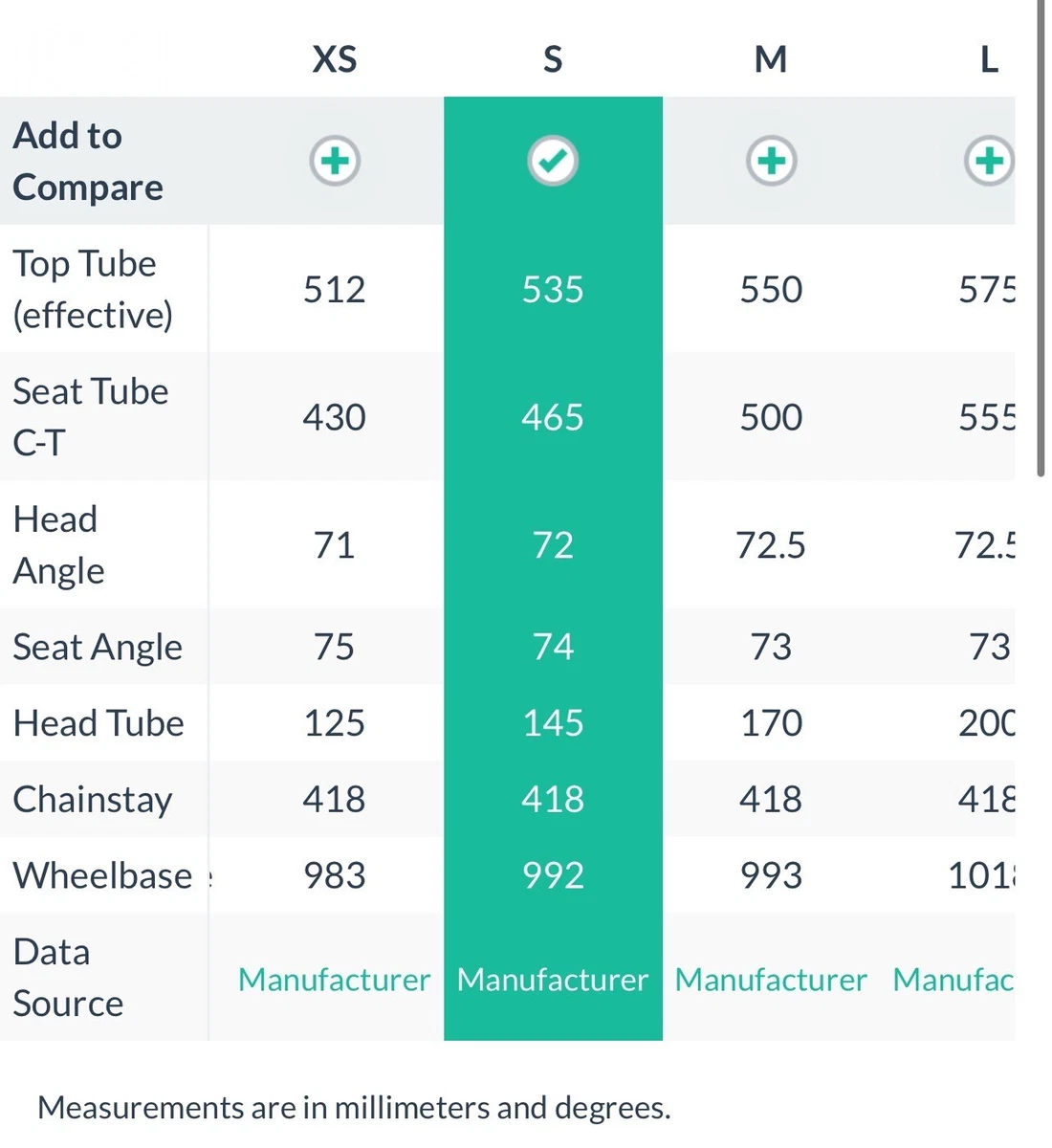Uncheck the selected S size compare toggle
The width and height of the screenshot is (1052, 1148).
click(x=553, y=161)
